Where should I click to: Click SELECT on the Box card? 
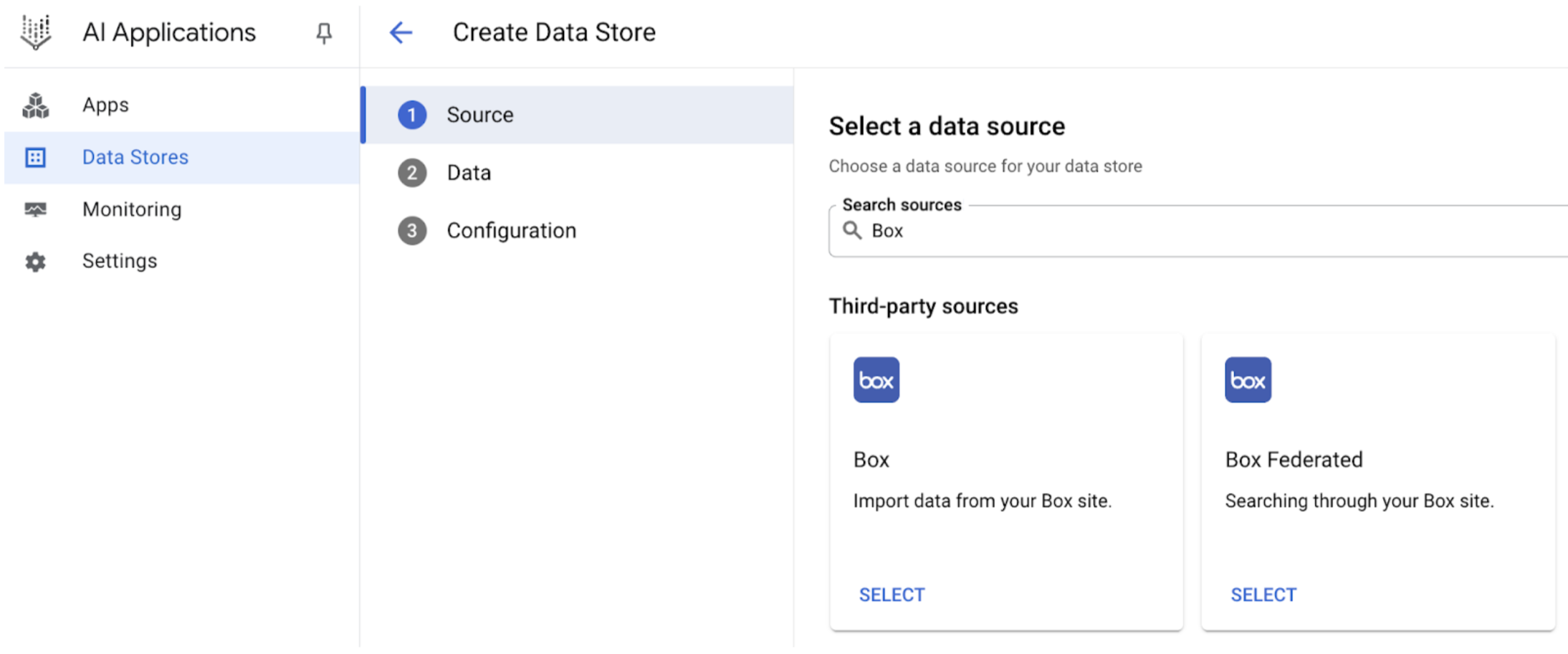click(891, 594)
